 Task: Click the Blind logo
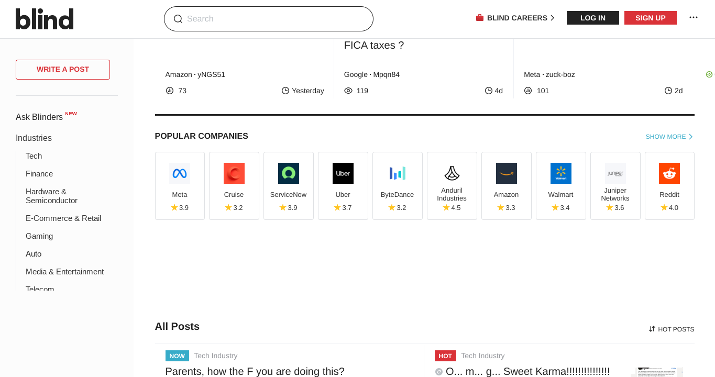(x=44, y=19)
